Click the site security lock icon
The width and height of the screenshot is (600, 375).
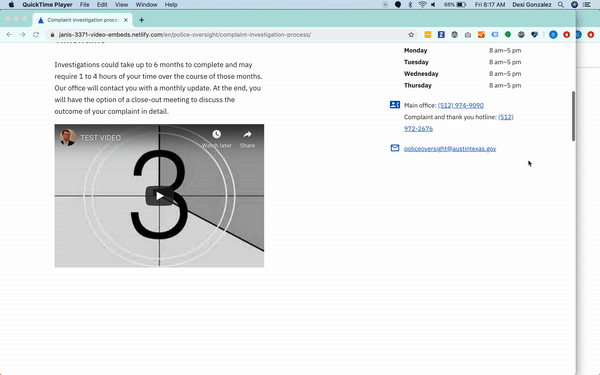coord(52,34)
